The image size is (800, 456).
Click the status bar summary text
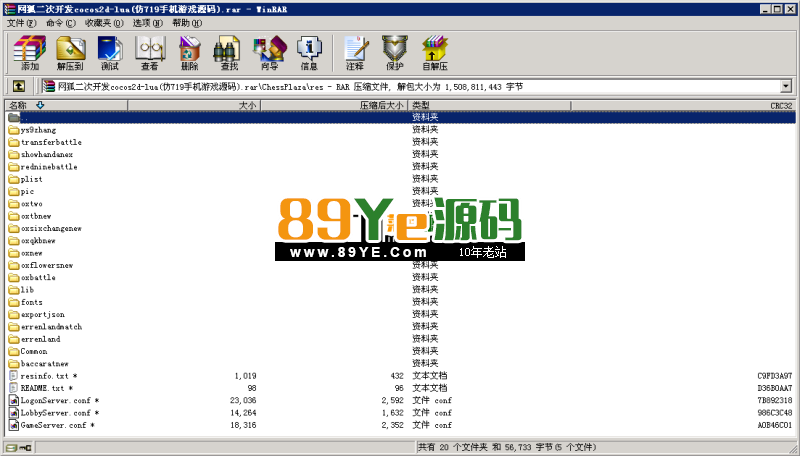pos(507,447)
